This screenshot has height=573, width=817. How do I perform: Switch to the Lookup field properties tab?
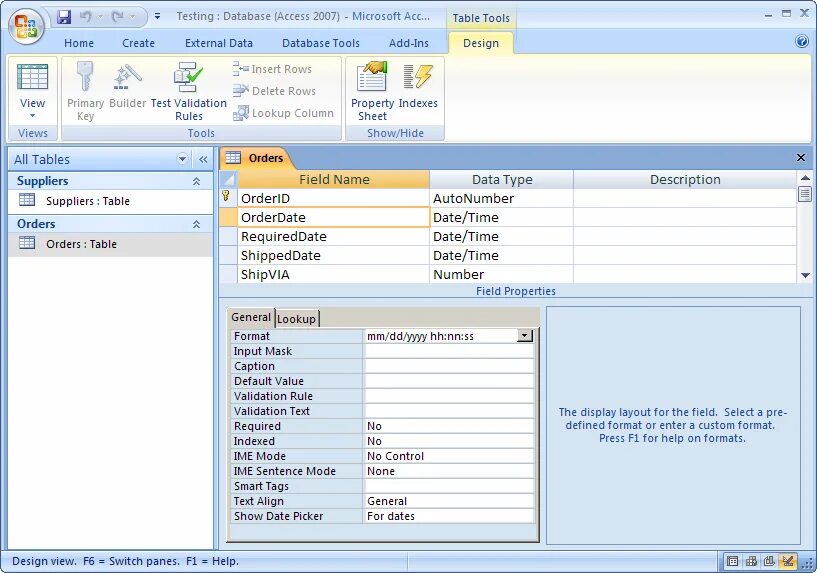click(x=296, y=319)
